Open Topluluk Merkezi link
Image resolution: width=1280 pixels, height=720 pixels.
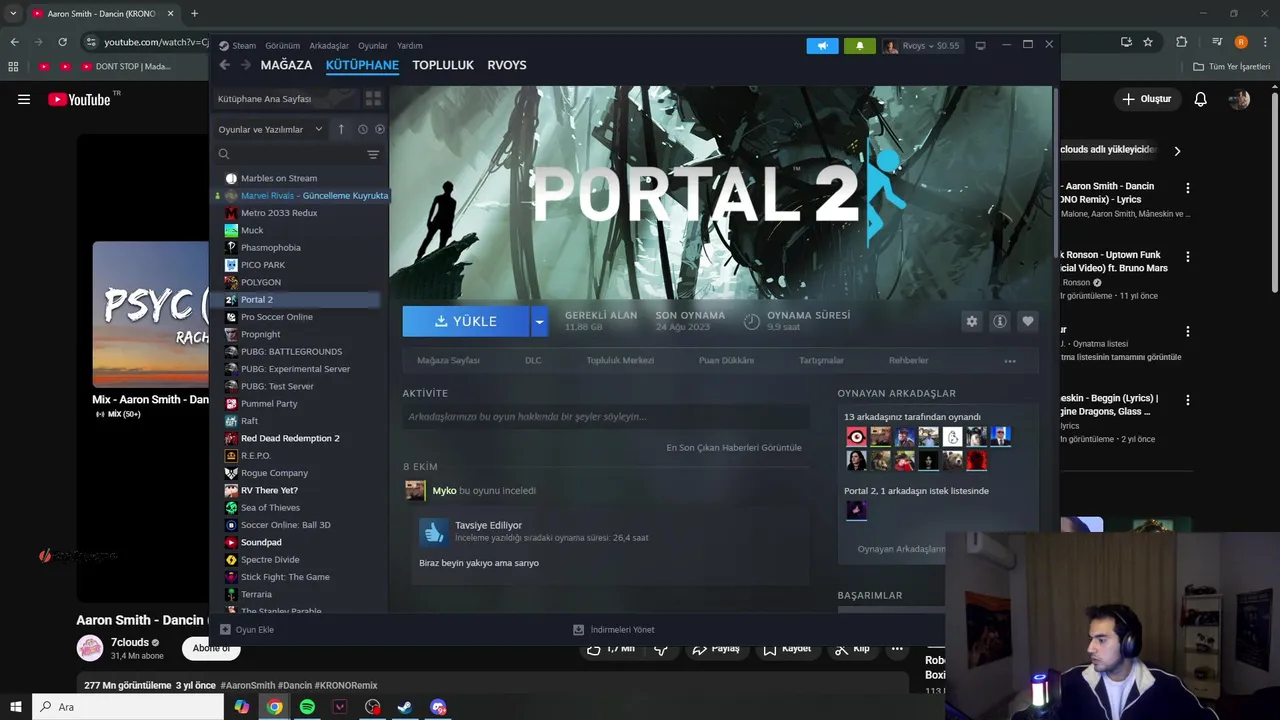(620, 360)
